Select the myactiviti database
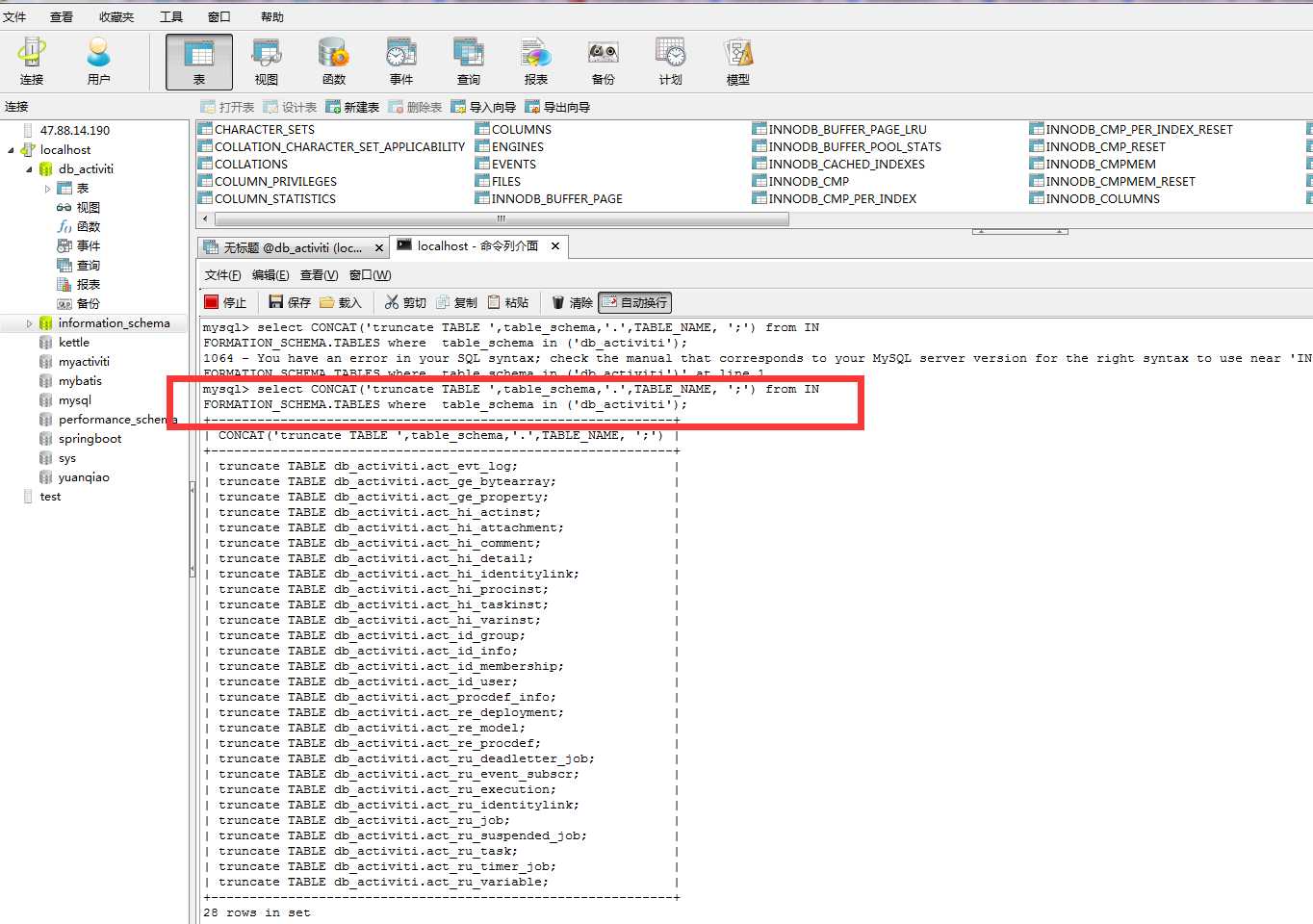 84,362
